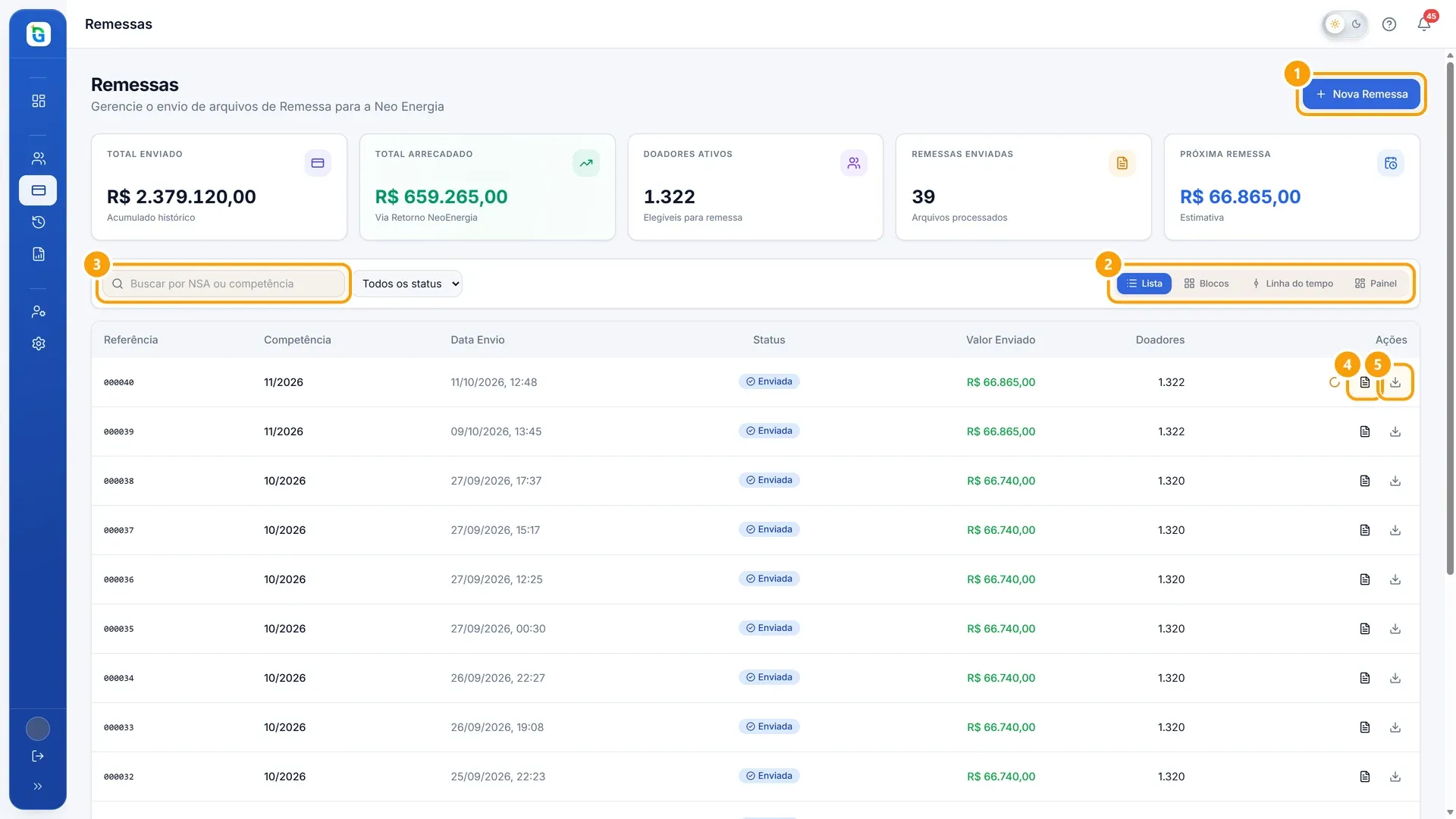Click the Nova Remessa button
1456x819 pixels.
(1361, 94)
